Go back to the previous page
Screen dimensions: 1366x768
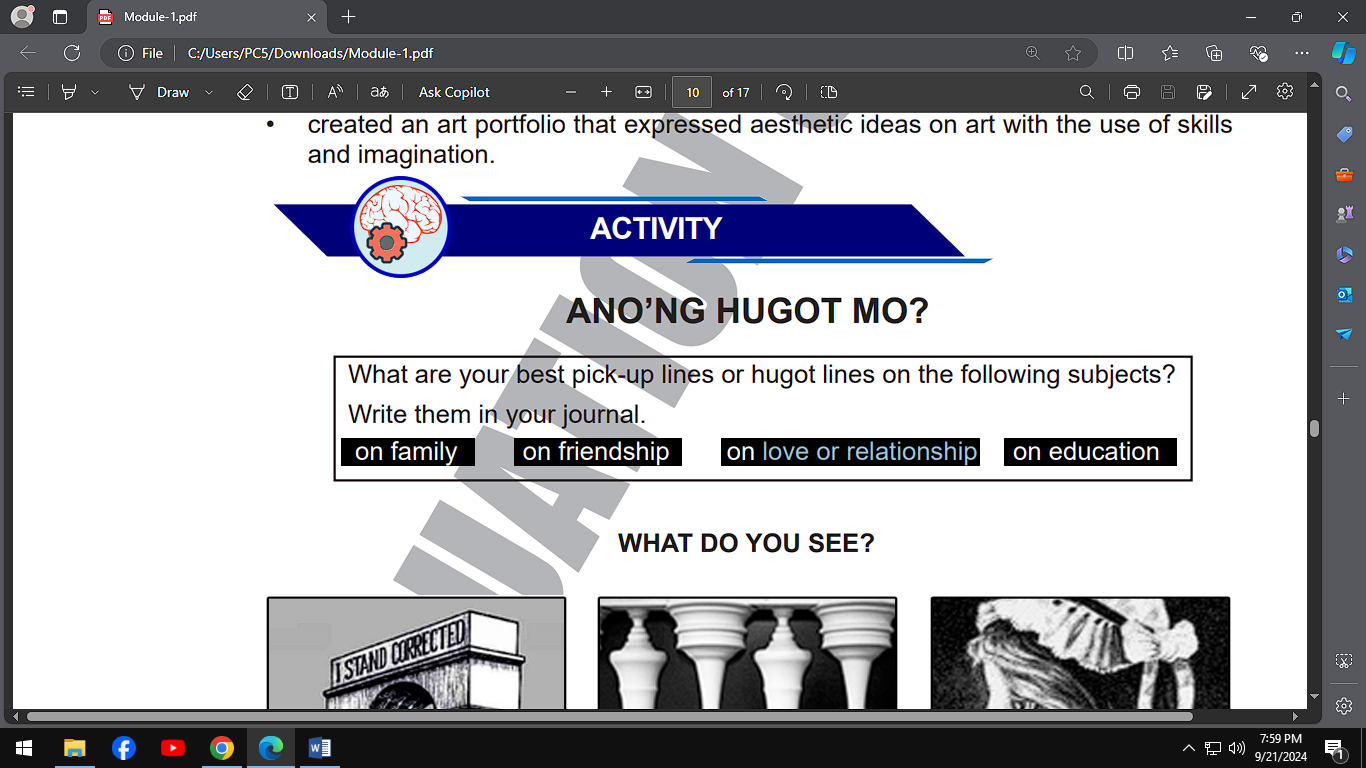28,53
